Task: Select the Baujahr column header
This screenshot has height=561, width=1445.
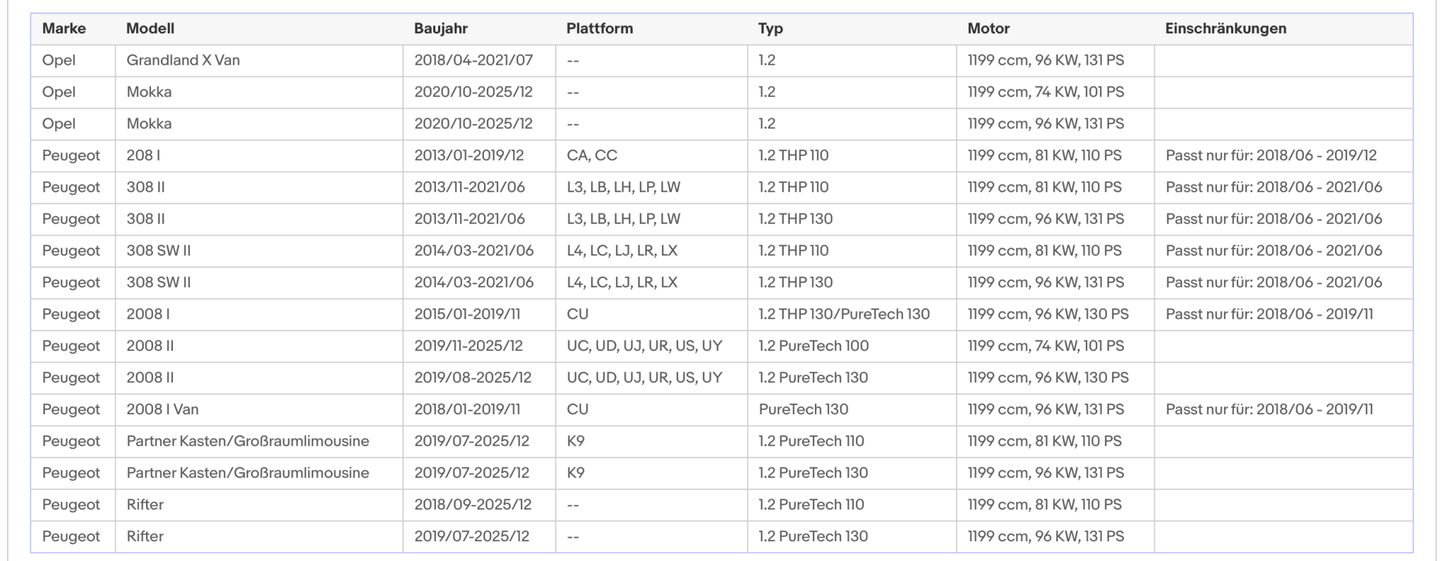Action: tap(441, 29)
